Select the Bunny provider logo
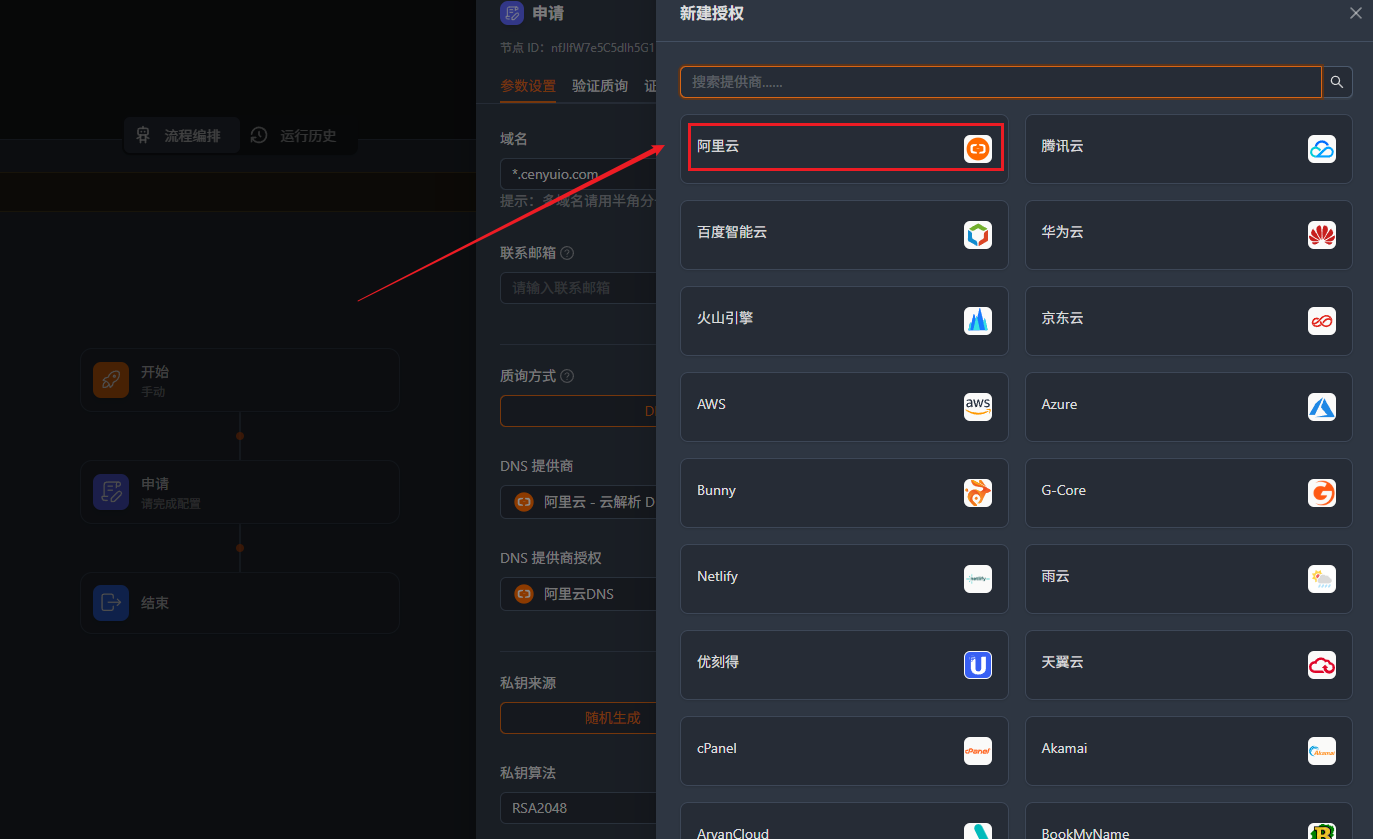1373x839 pixels. click(977, 493)
